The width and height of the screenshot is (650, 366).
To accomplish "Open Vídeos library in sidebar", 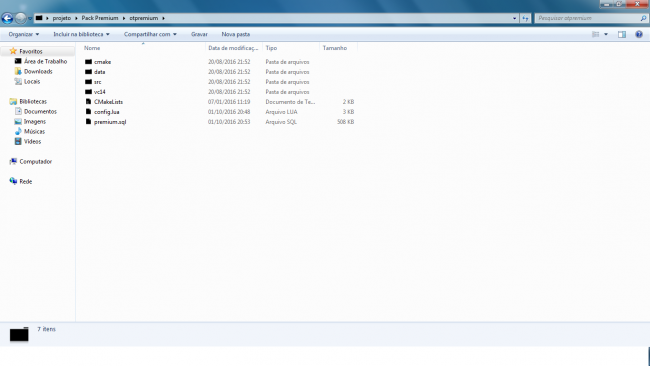I will (x=32, y=141).
